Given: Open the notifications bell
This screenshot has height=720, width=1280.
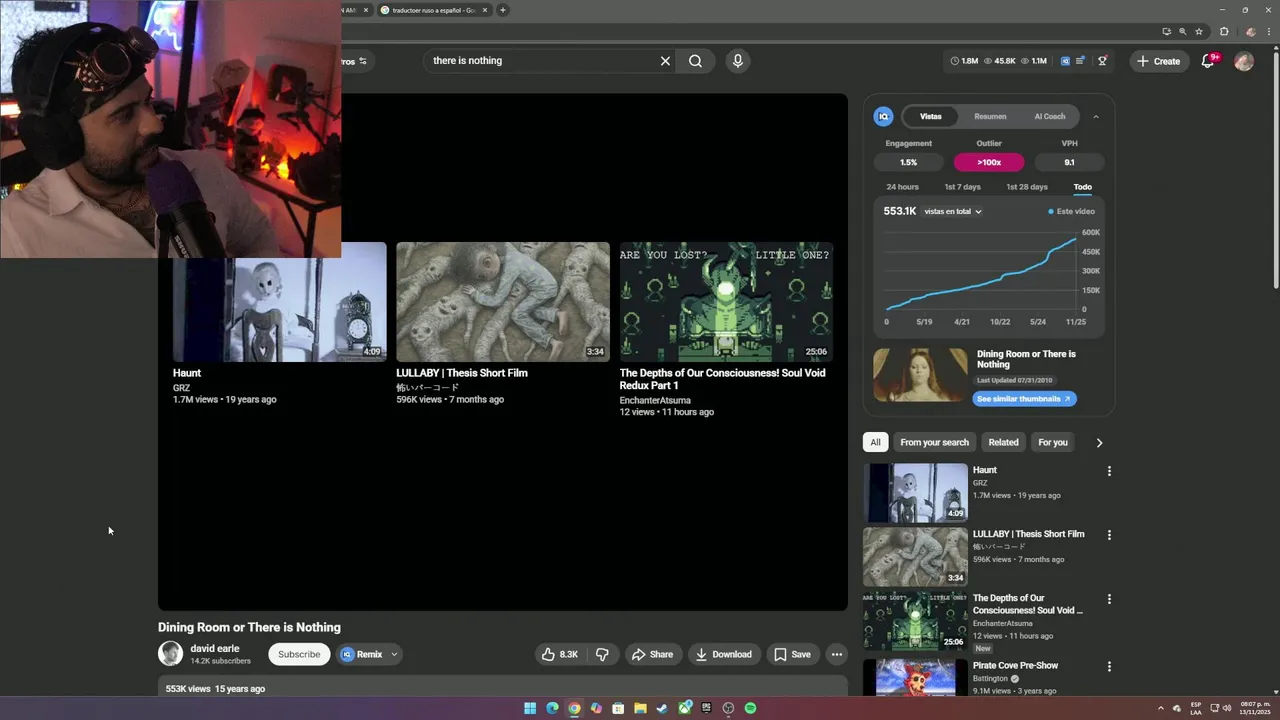Looking at the screenshot, I should 1208,61.
